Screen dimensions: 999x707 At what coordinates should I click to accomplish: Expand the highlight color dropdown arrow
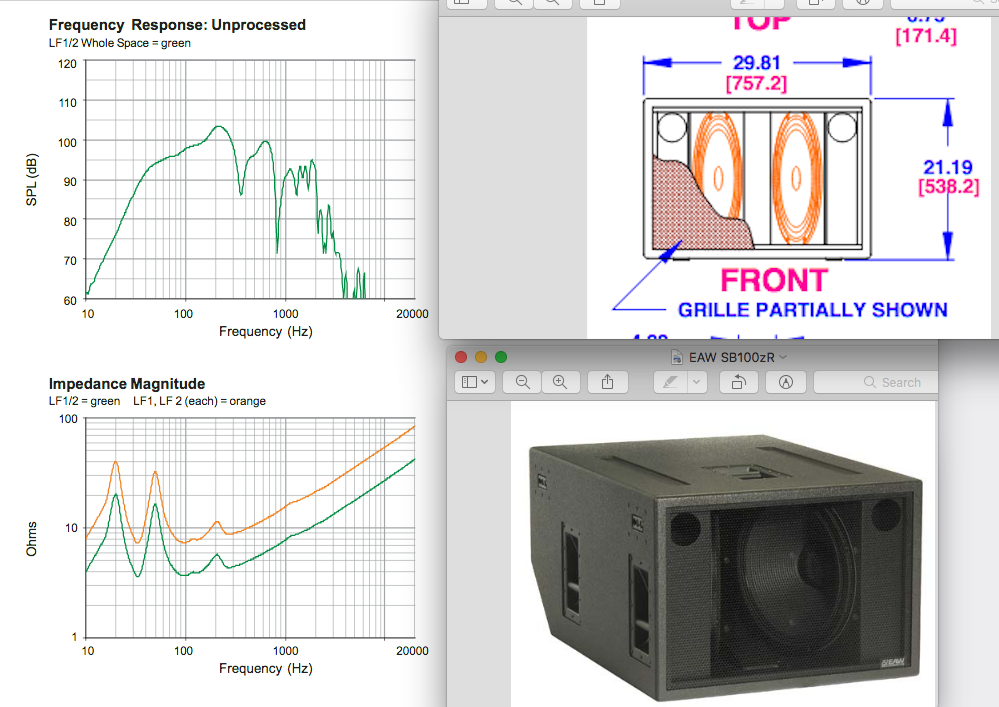tap(697, 382)
